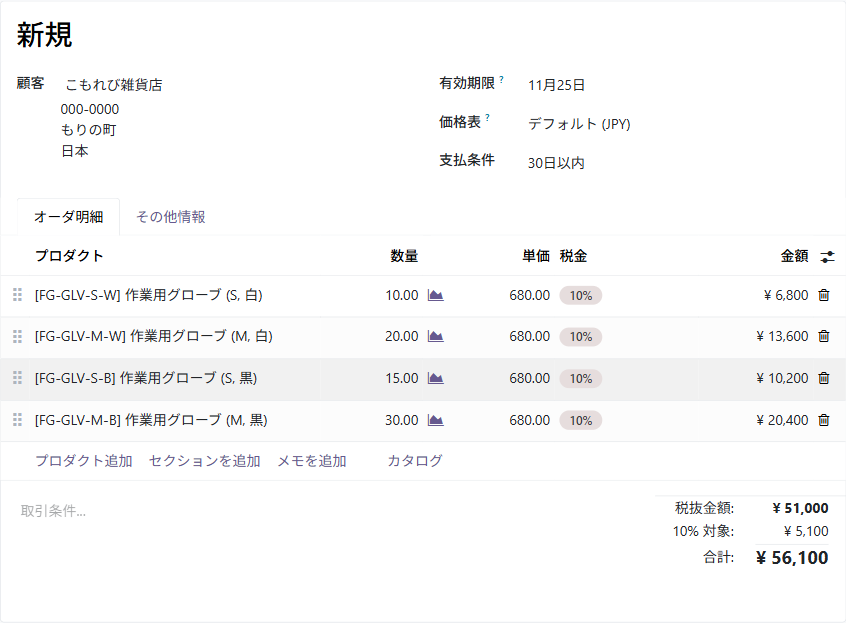
Task: Click the 税金 column header
Action: click(x=573, y=256)
